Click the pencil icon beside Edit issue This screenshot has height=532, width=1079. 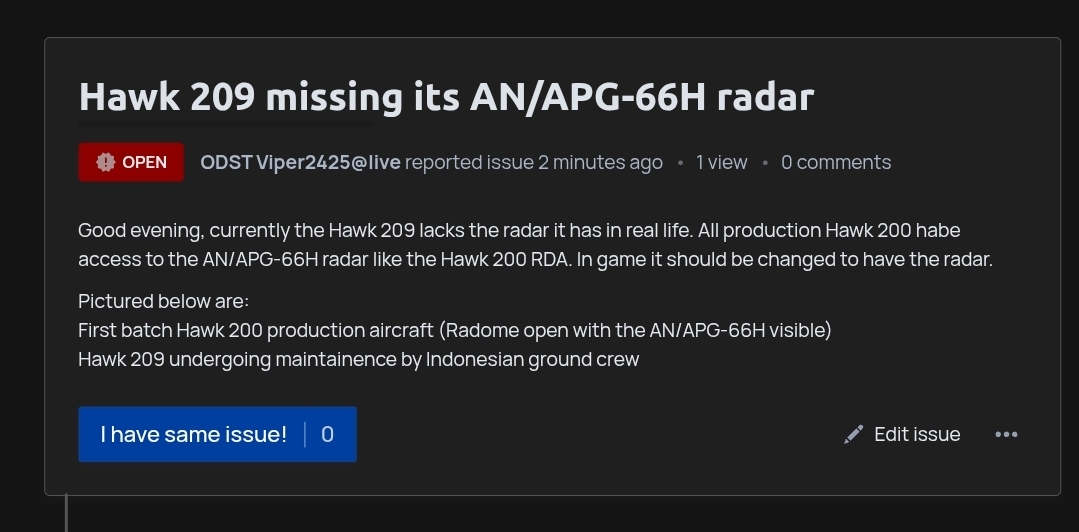tap(853, 434)
